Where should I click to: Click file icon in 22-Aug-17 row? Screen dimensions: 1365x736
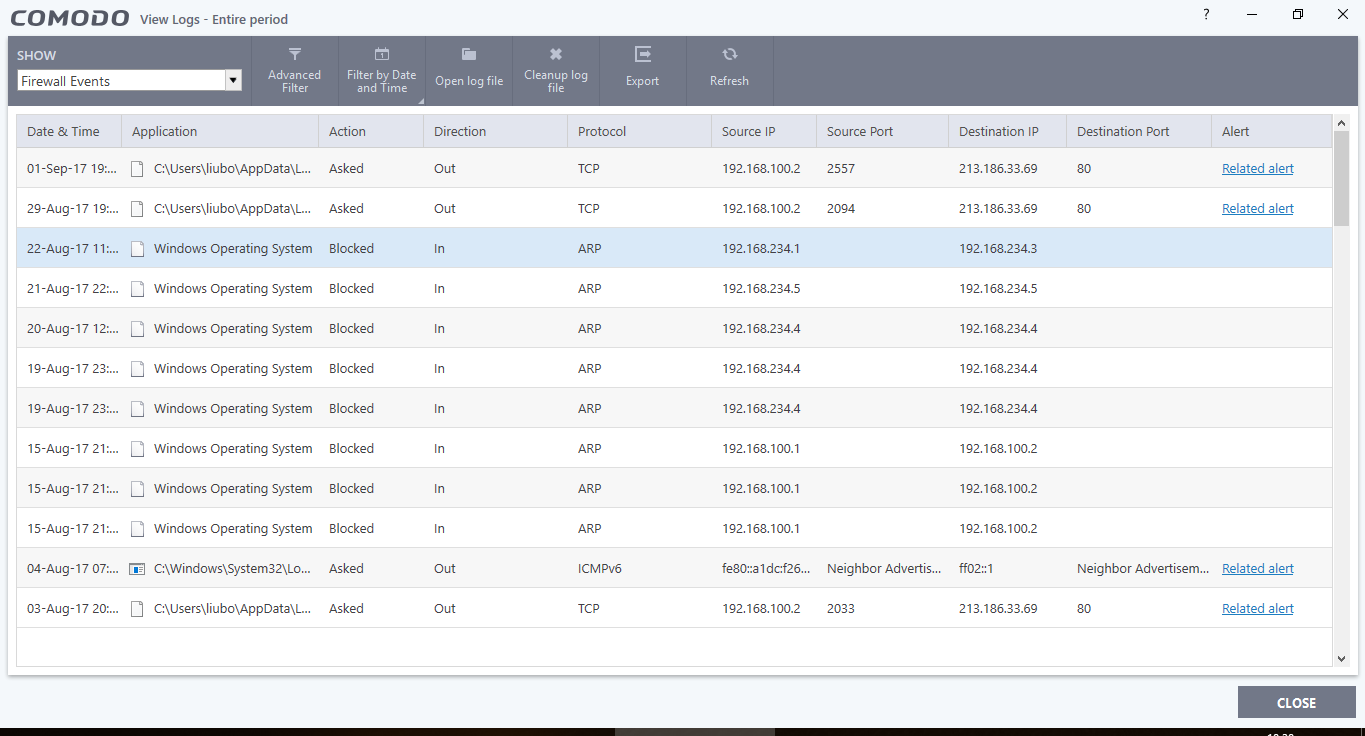tap(138, 249)
